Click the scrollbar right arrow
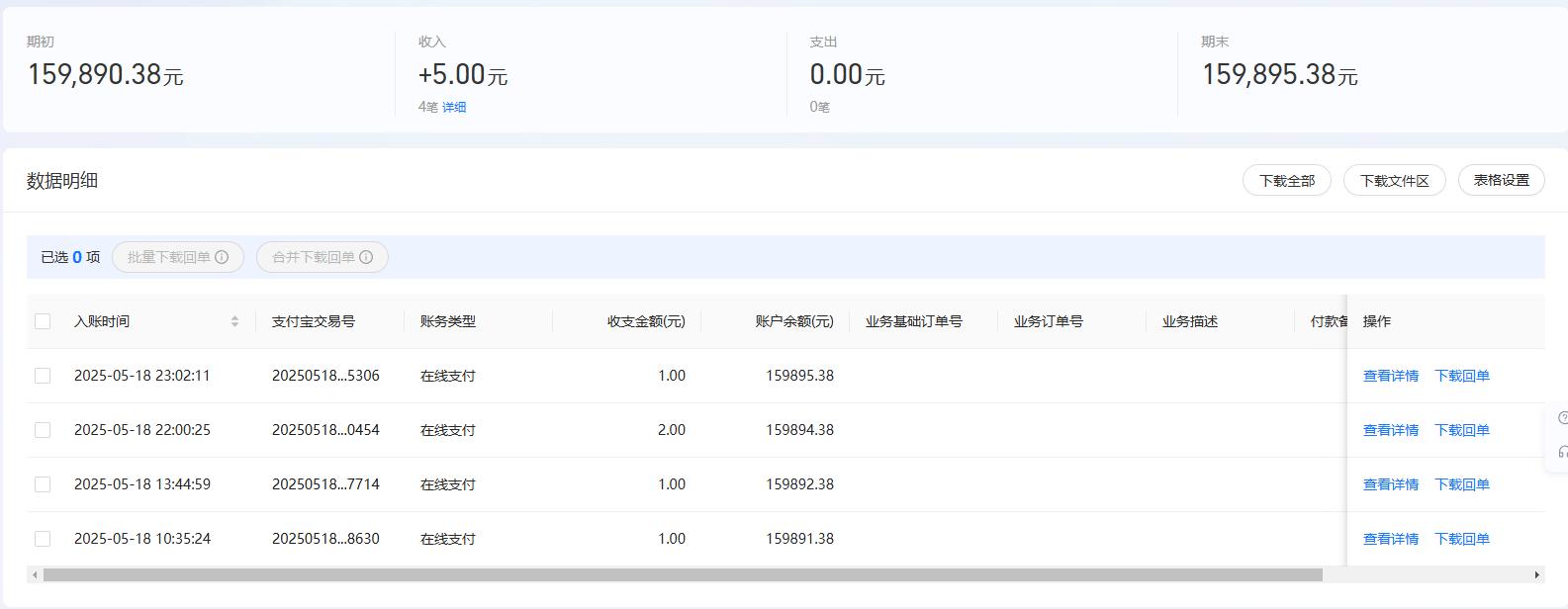Screen dimensions: 1568x609 click(1536, 575)
